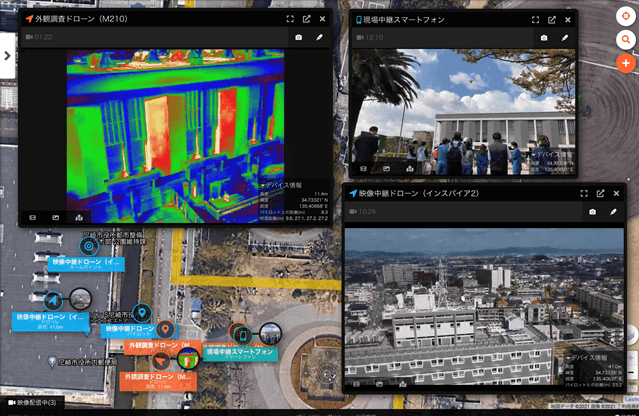Viewport: 639px width, 416px height.
Task: Open the video streaming list at bottom left
Action: click(34, 403)
